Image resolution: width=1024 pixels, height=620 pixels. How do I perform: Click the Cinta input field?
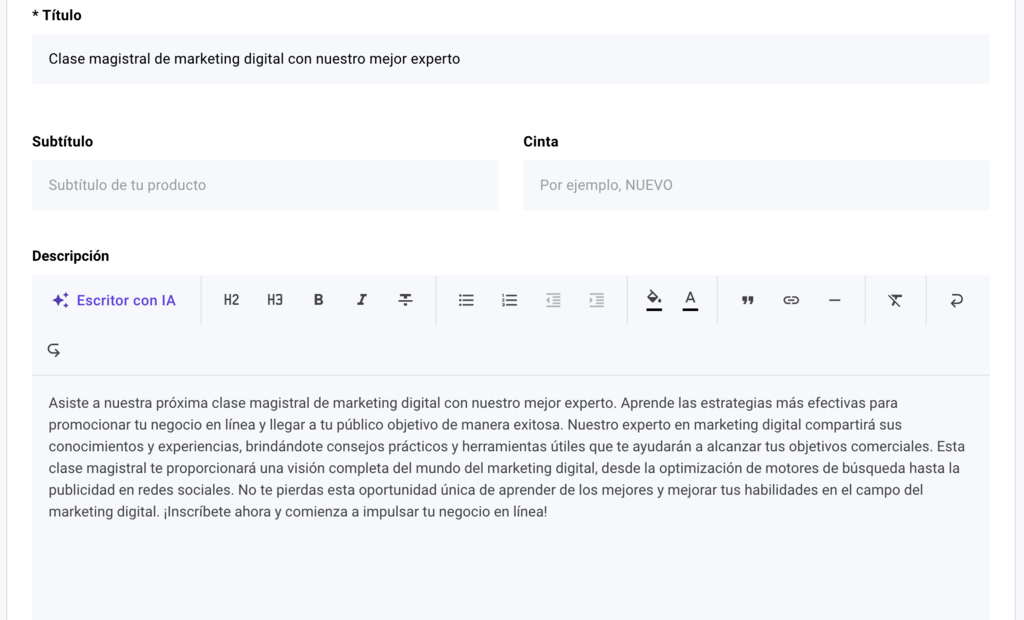[757, 185]
